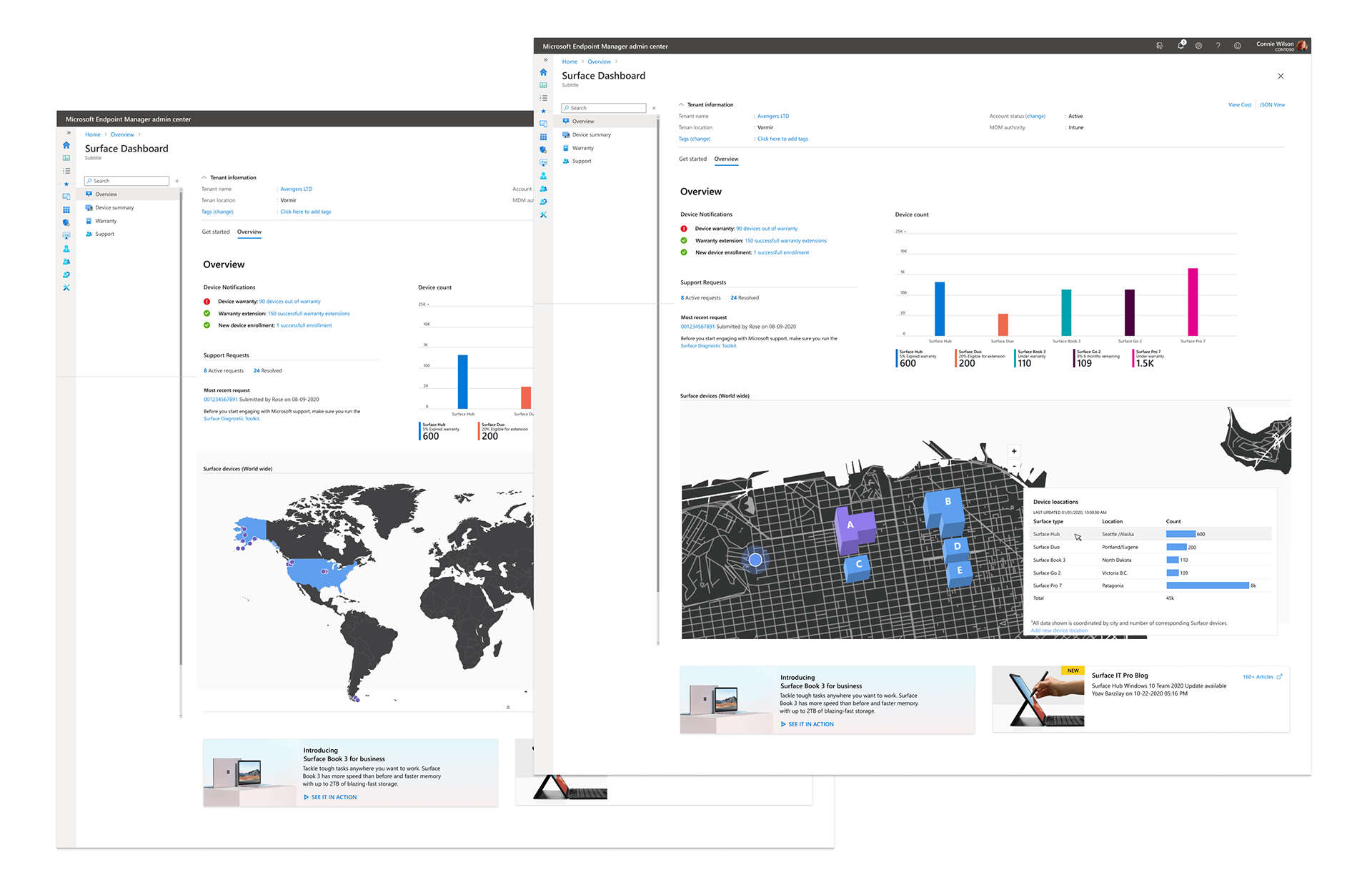Open Dashboard icon in front window sidebar
This screenshot has height=880, width=1372.
click(x=543, y=85)
